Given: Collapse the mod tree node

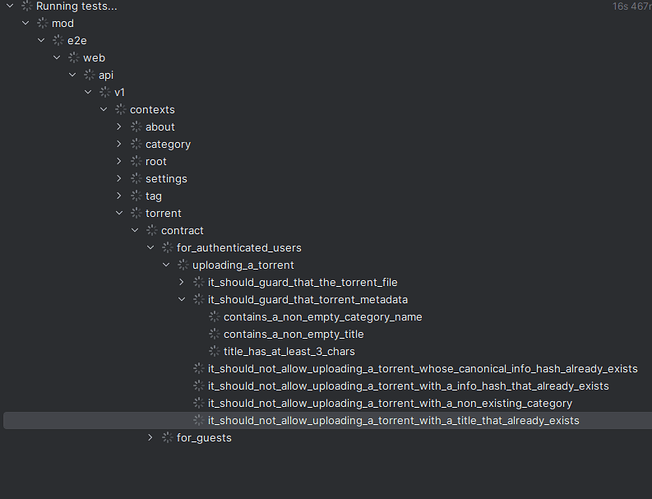Looking at the screenshot, I should (26, 23).
